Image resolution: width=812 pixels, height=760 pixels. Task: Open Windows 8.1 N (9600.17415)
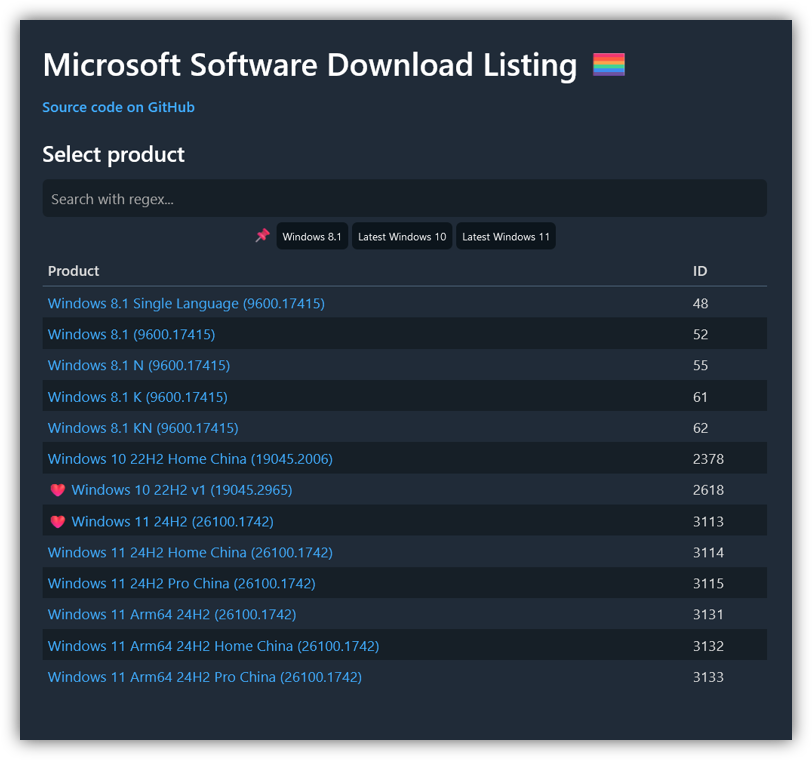click(x=139, y=366)
